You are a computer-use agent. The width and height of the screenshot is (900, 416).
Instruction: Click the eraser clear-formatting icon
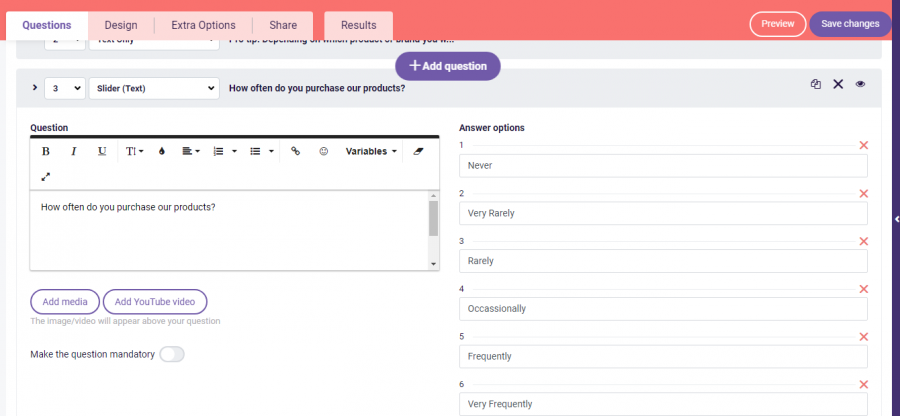pos(418,151)
